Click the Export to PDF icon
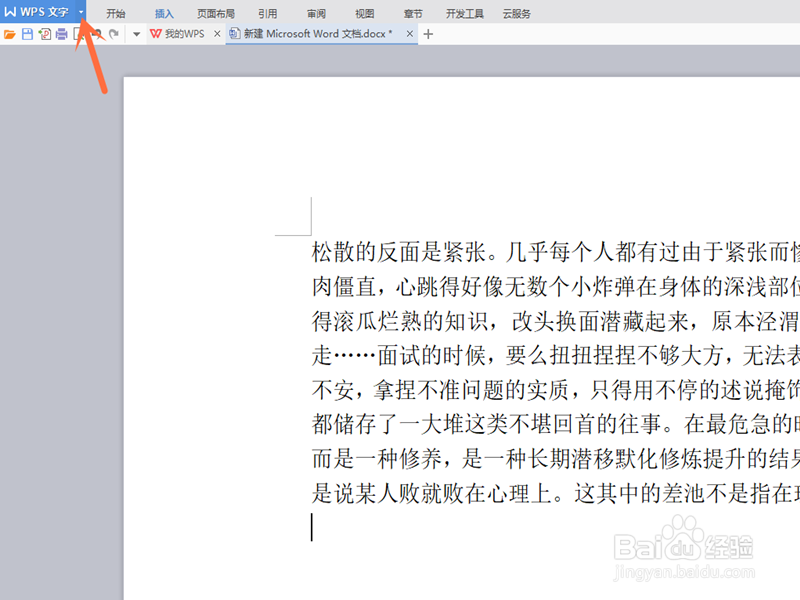The height and width of the screenshot is (600, 800). (45, 34)
